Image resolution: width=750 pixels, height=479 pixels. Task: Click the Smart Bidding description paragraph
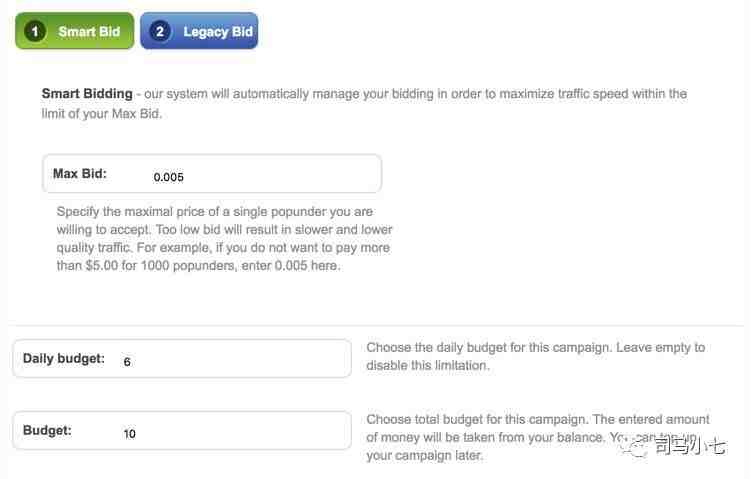(x=364, y=103)
